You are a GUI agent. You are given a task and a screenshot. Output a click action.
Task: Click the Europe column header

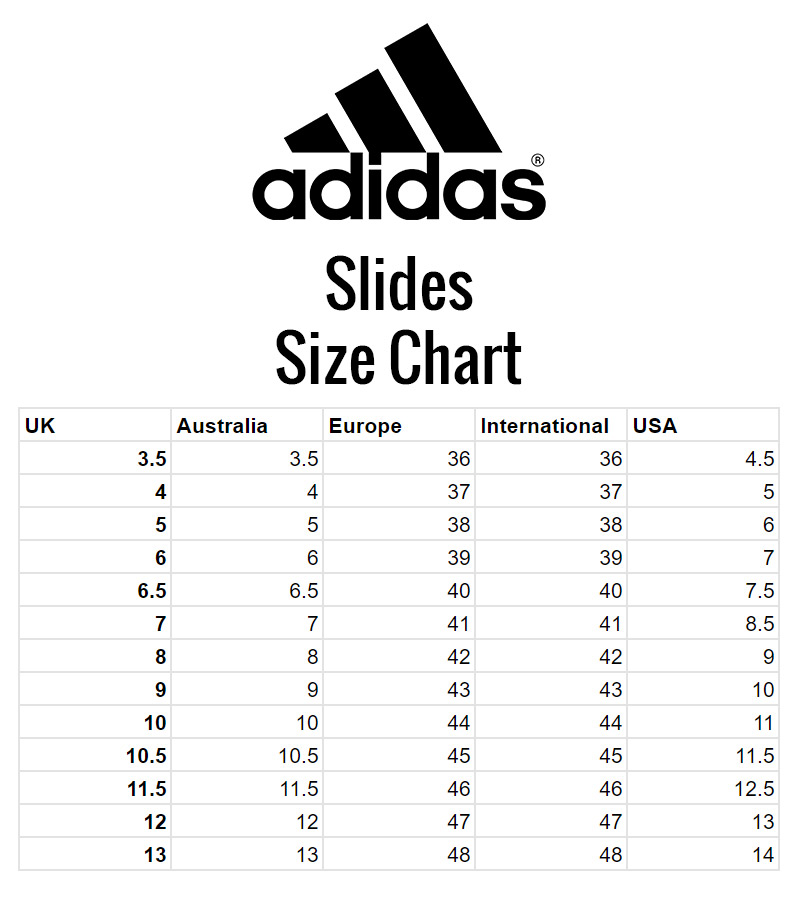(x=399, y=425)
